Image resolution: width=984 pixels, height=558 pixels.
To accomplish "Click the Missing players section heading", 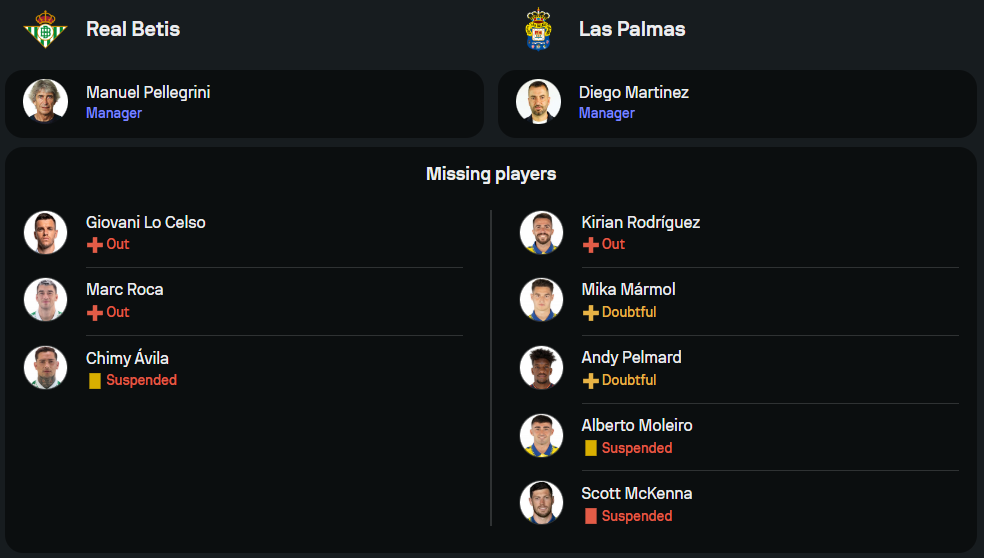I will point(491,174).
